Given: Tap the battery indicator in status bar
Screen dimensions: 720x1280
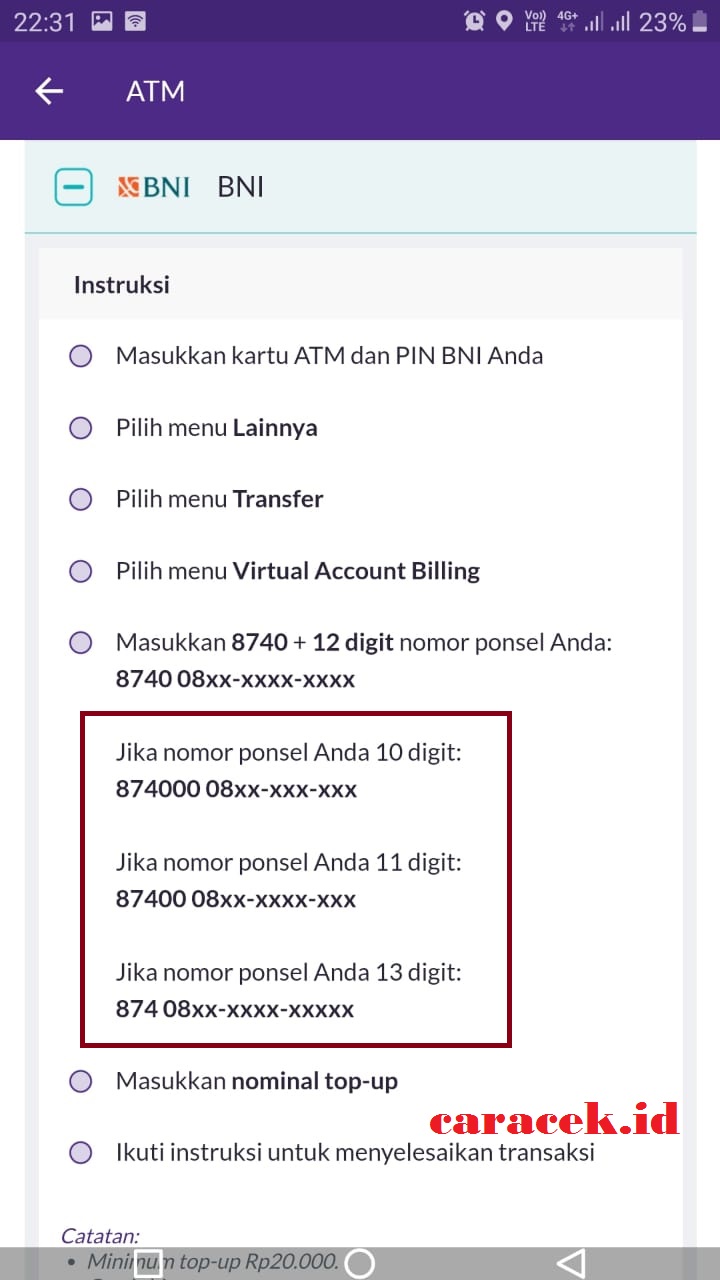Looking at the screenshot, I should [x=703, y=21].
